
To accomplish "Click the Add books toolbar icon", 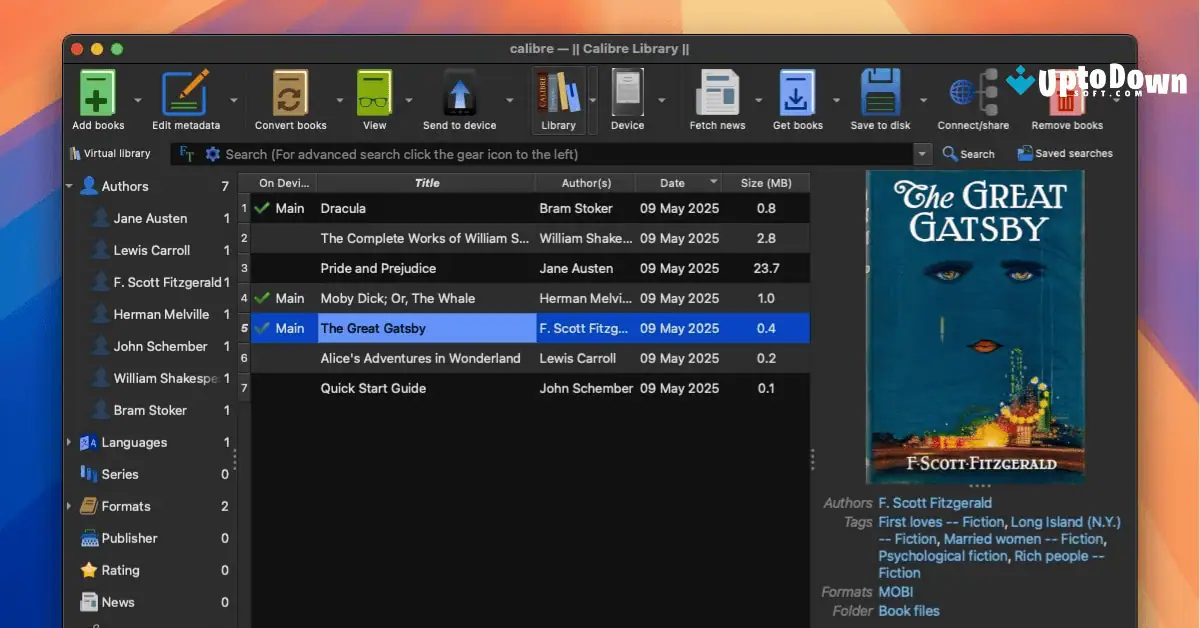I will pyautogui.click(x=96, y=92).
